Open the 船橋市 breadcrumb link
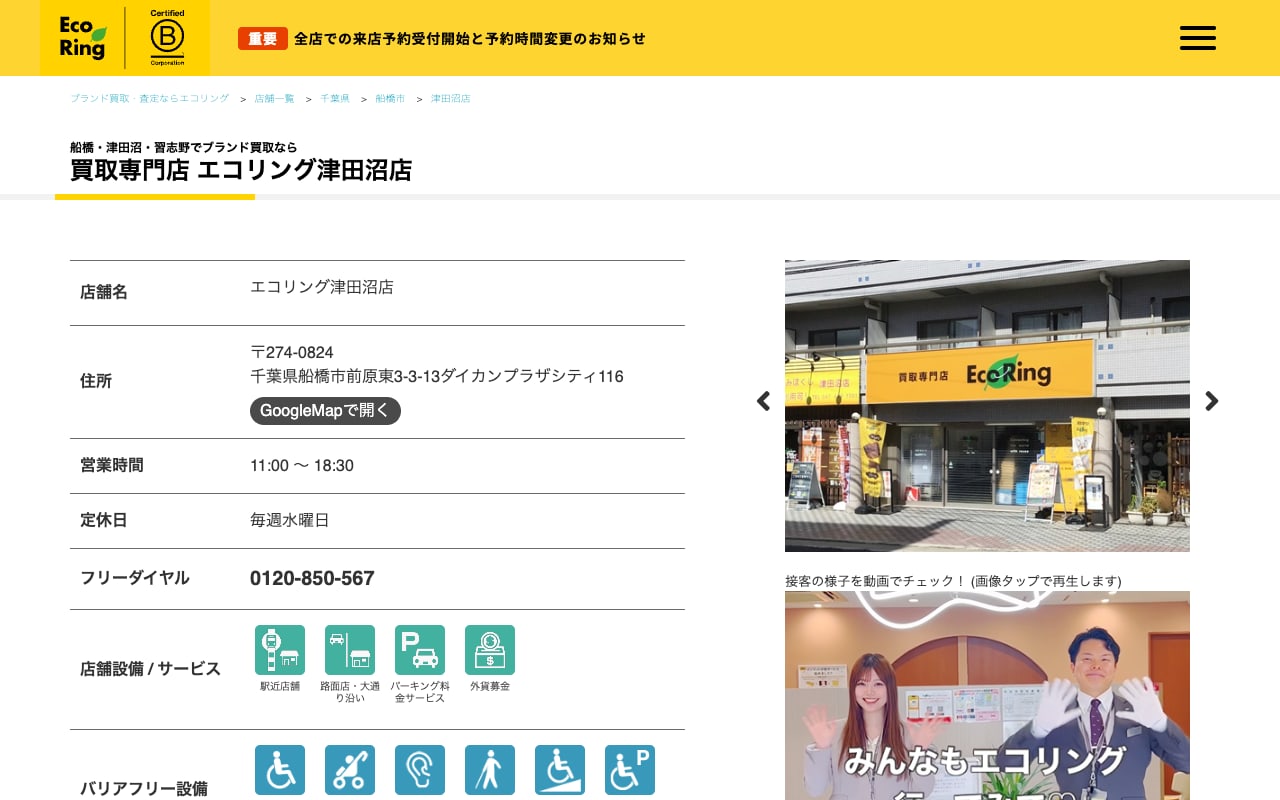The height and width of the screenshot is (800, 1280). (390, 98)
